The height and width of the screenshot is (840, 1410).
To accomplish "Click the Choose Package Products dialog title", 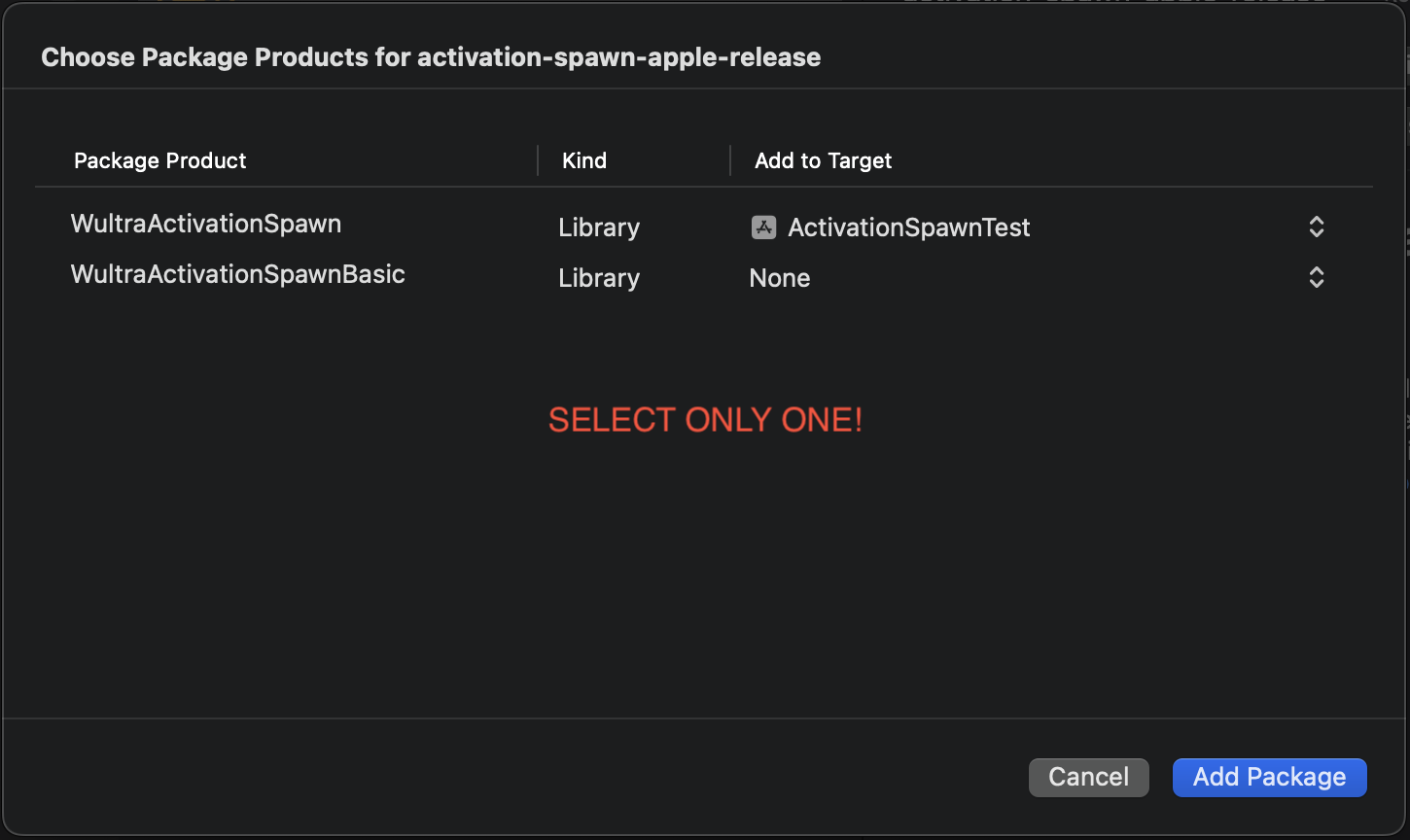I will (431, 57).
